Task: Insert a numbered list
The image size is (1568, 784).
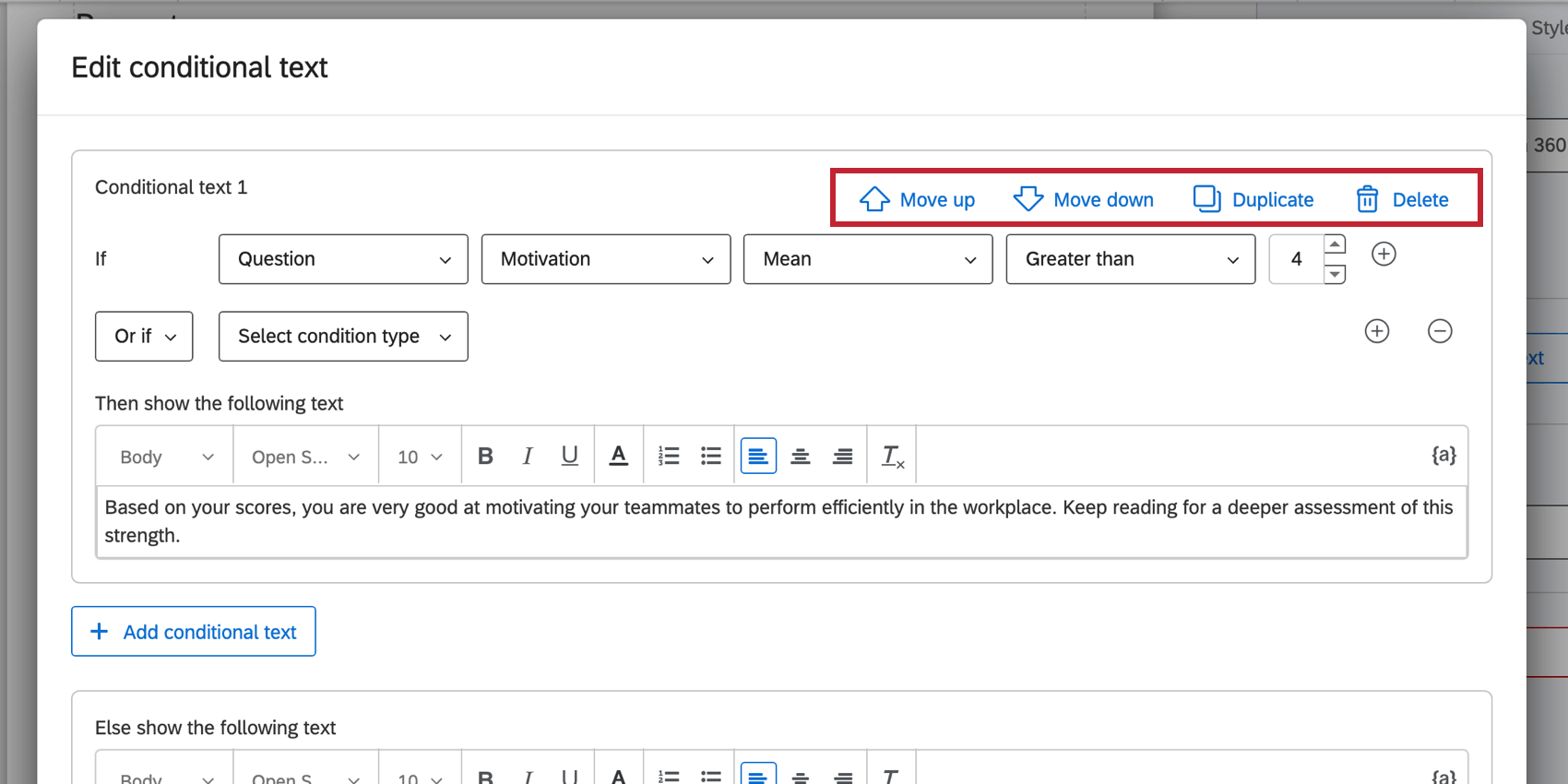Action: 669,456
